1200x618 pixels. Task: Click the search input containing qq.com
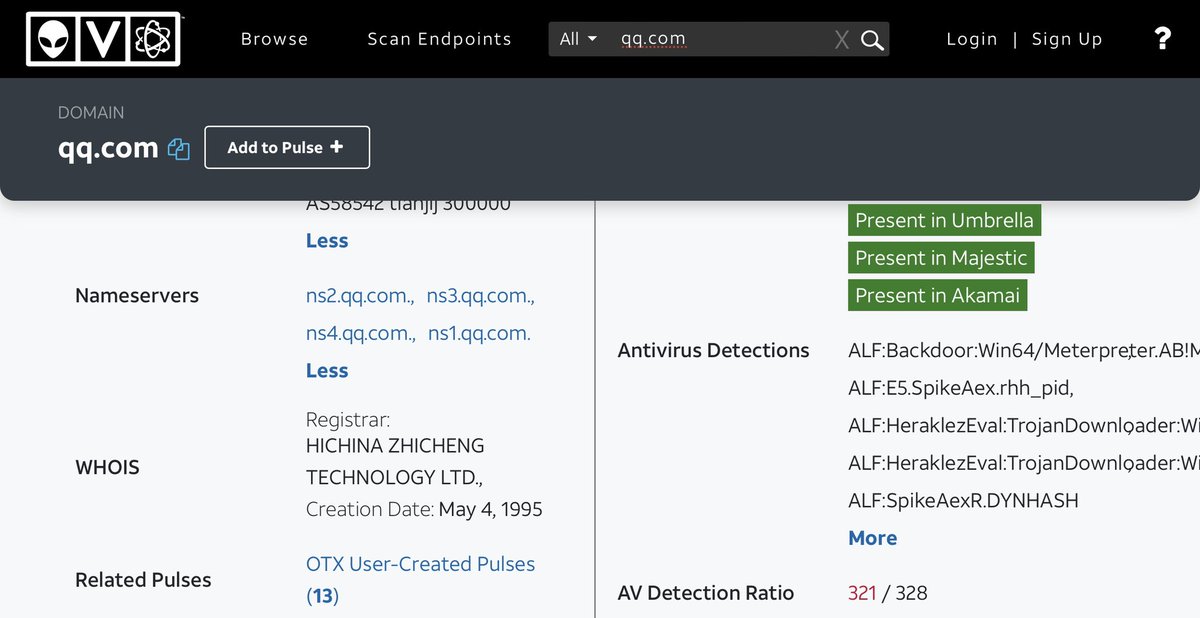coord(720,39)
